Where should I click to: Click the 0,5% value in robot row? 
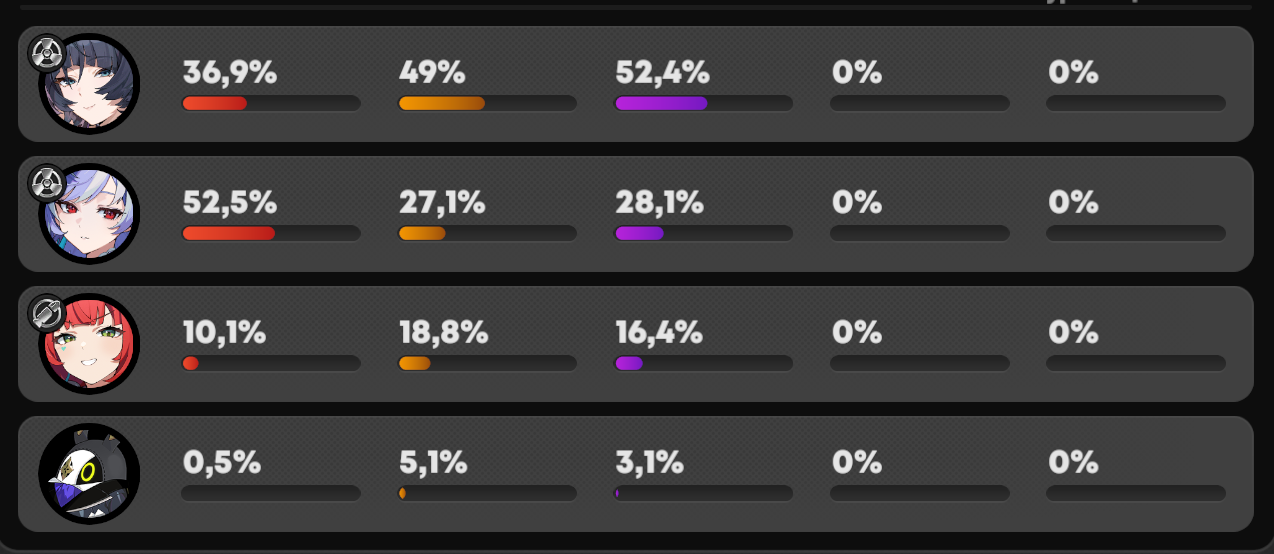pyautogui.click(x=222, y=463)
